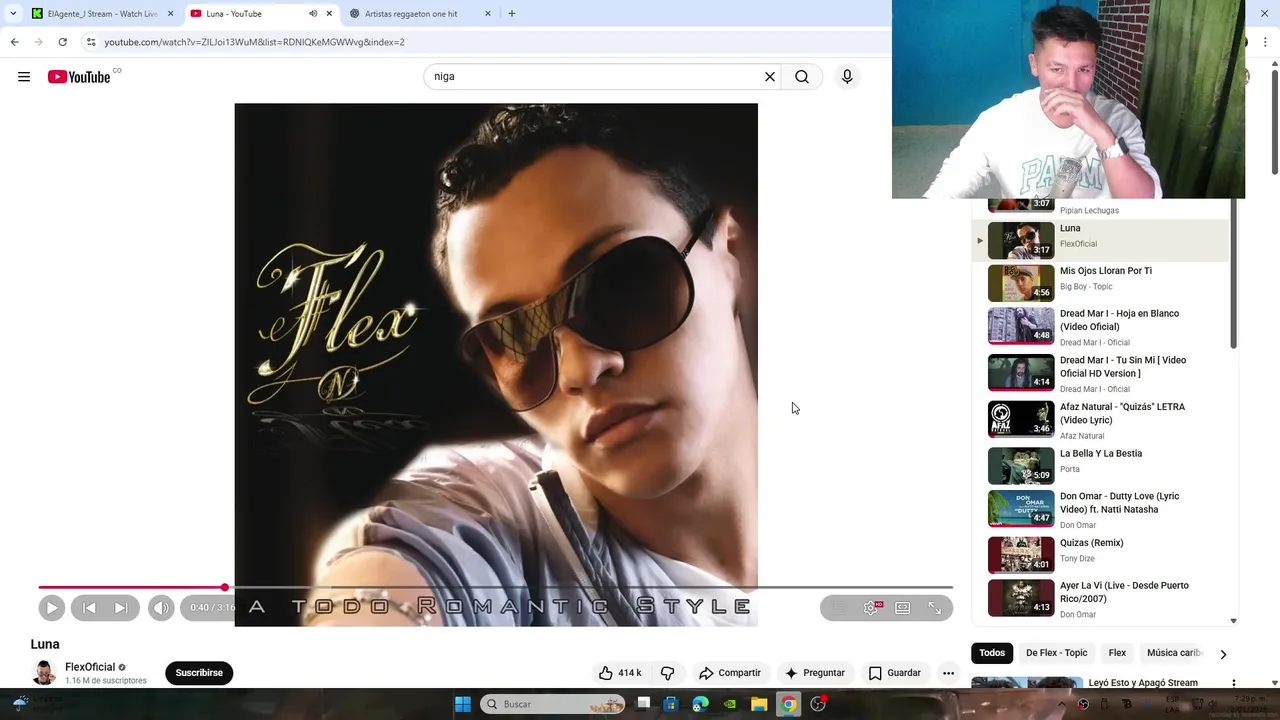Toggle the player subtitles button
This screenshot has width=1280, height=720.
840,607
